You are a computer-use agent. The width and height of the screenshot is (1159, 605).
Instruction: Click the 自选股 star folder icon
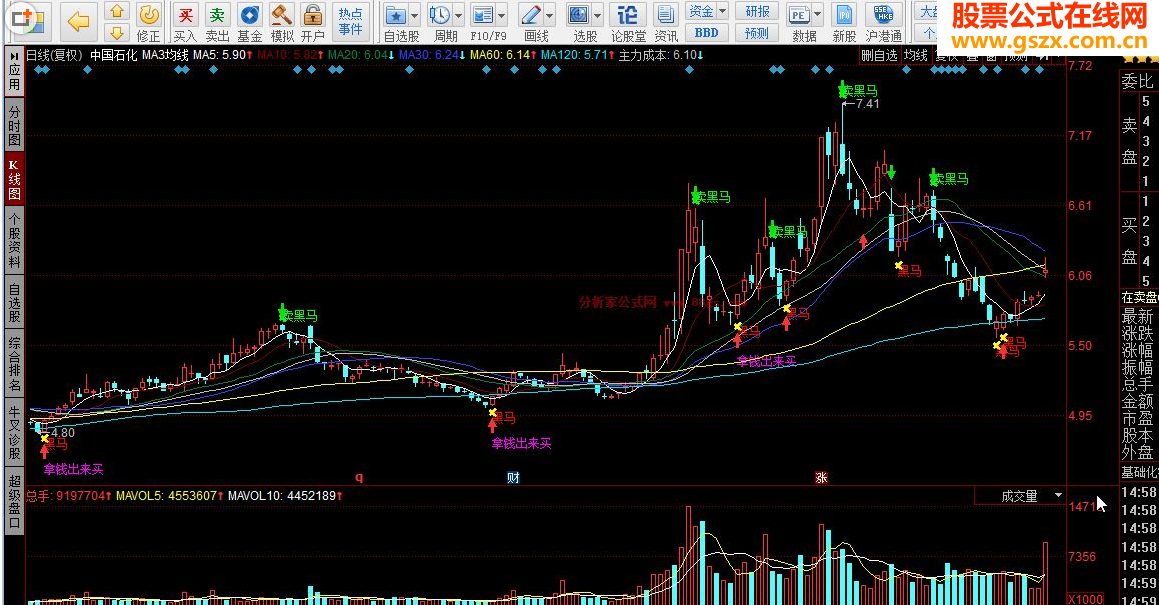[396, 15]
